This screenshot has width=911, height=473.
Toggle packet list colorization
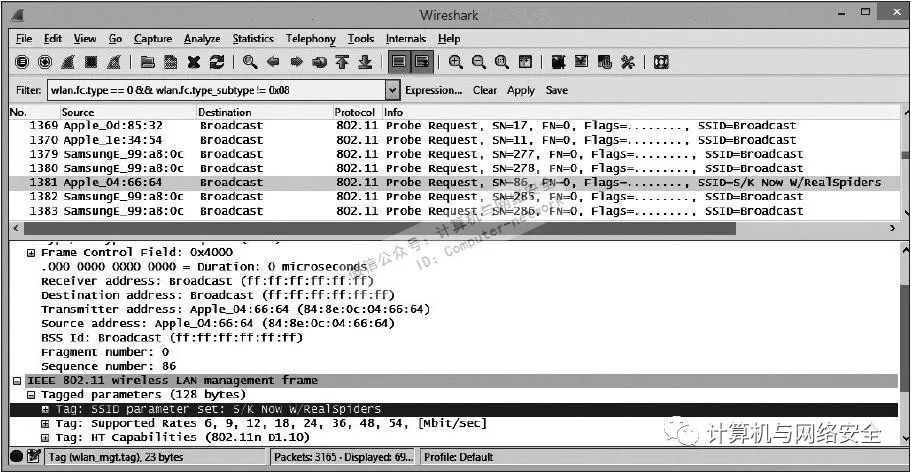399,62
